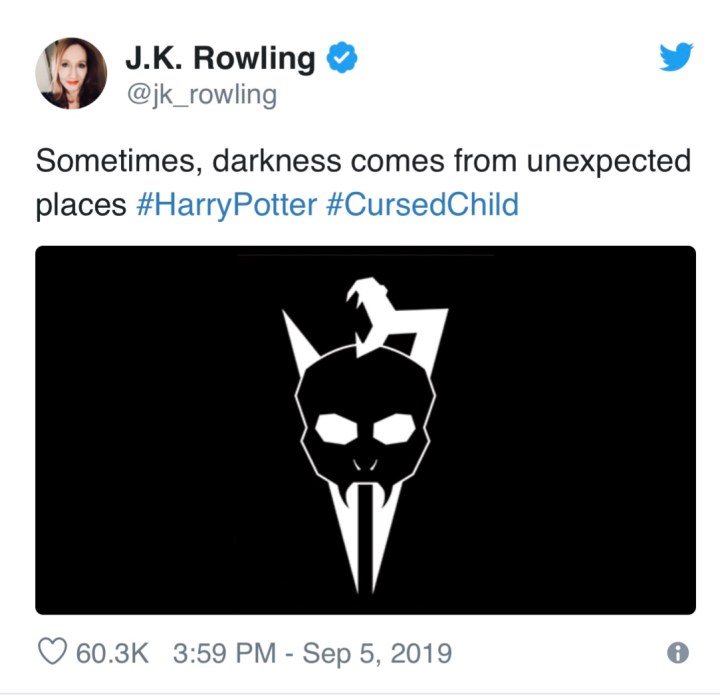
Task: Open the tweet info icon
Action: [x=677, y=654]
